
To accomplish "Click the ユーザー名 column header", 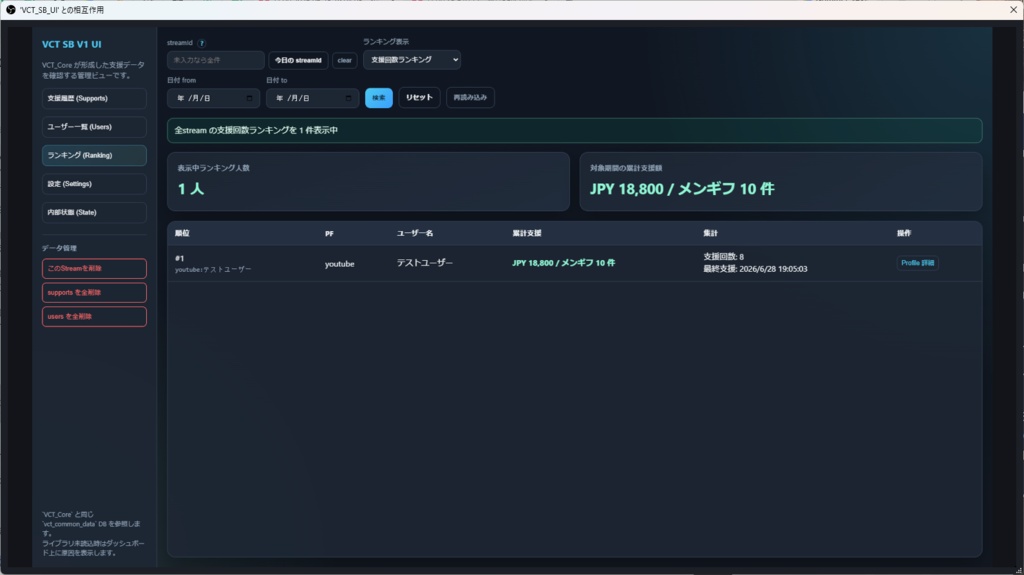I will [x=415, y=233].
